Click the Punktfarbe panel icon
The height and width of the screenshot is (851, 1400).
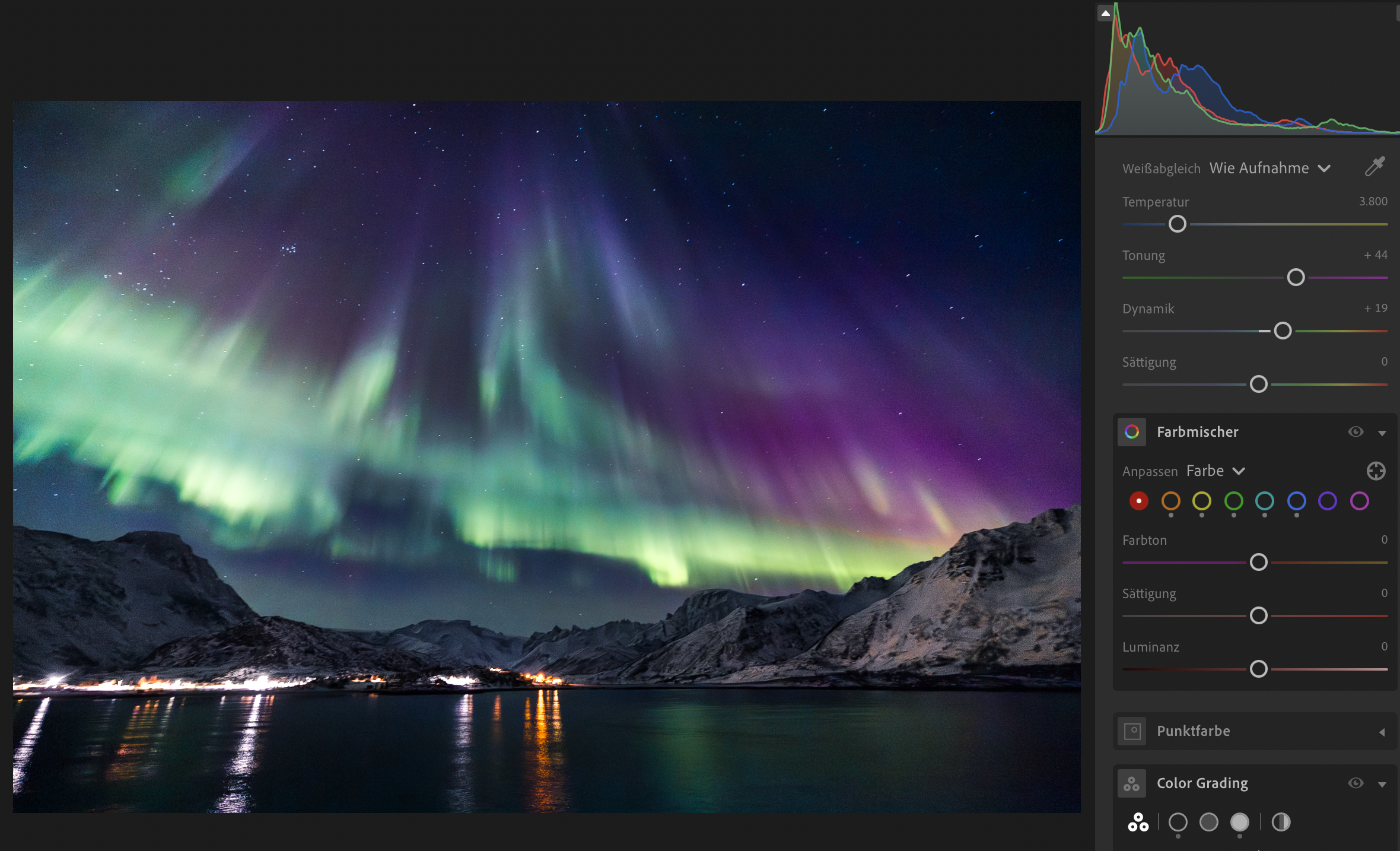tap(1132, 731)
